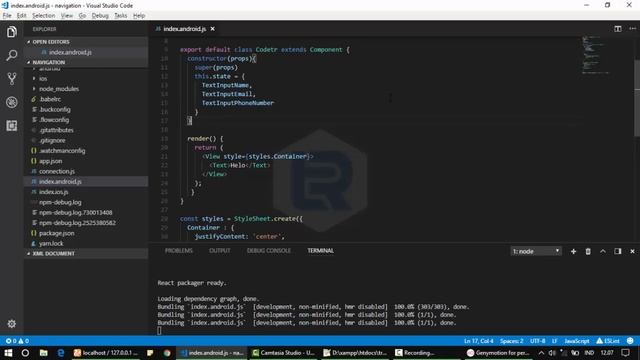This screenshot has height=360, width=640.
Task: Open the Tasks menu
Action: click(x=120, y=16)
